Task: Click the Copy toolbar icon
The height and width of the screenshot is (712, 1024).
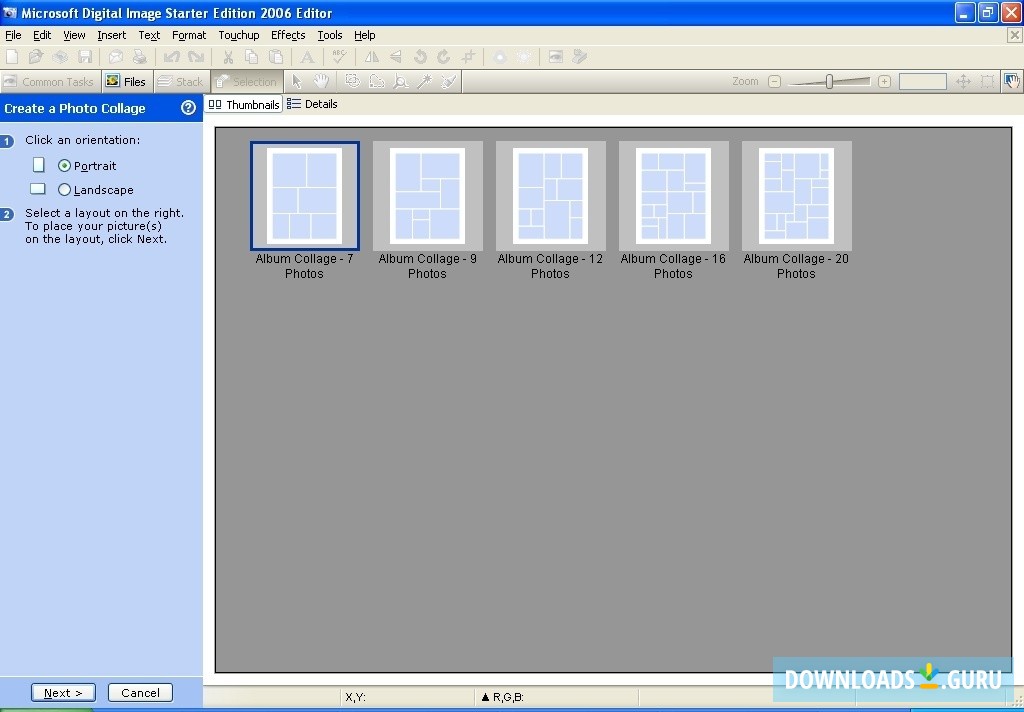Action: click(251, 57)
